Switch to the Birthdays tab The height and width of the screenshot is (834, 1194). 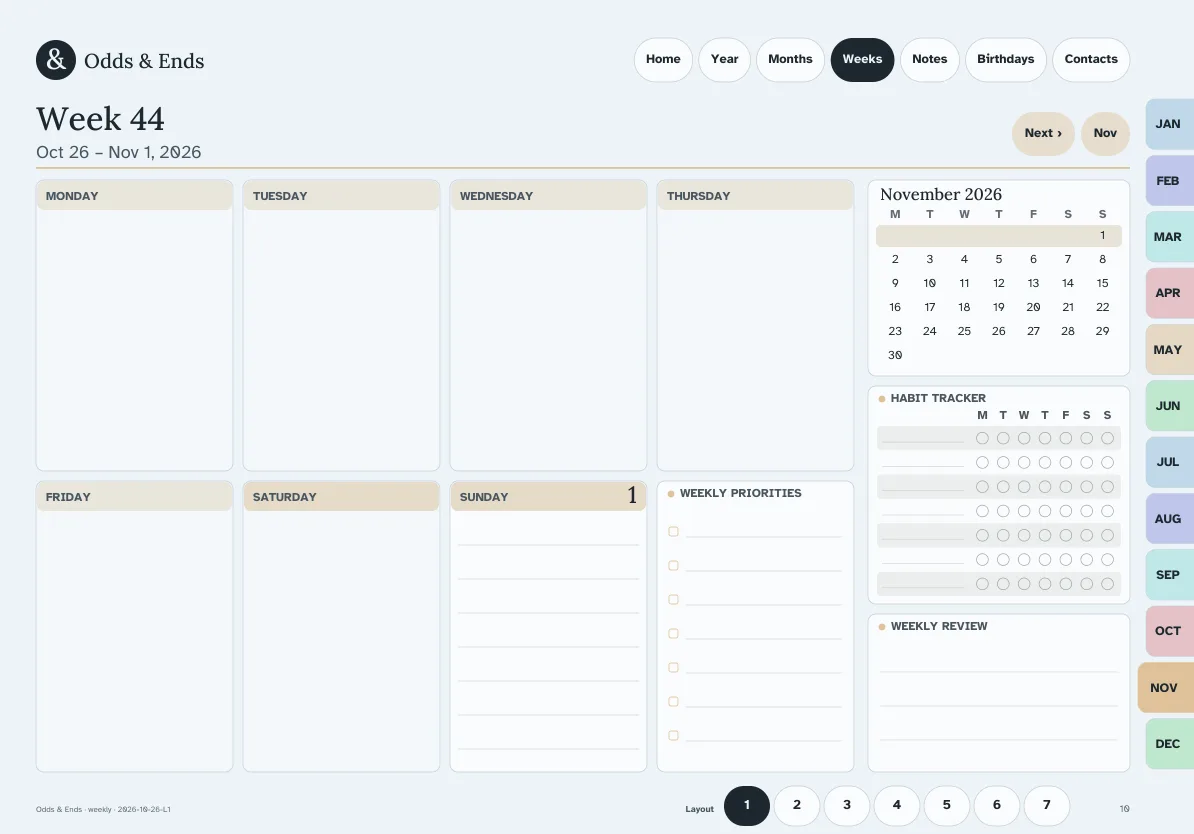(1006, 59)
